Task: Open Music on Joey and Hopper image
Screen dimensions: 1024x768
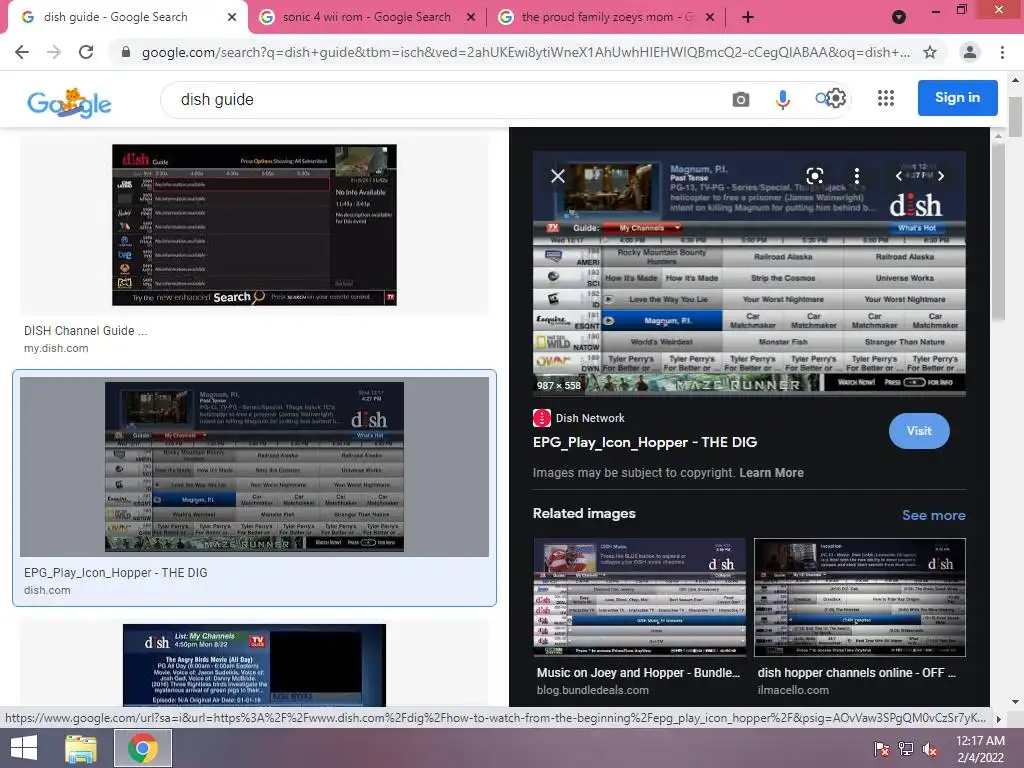Action: pos(639,597)
